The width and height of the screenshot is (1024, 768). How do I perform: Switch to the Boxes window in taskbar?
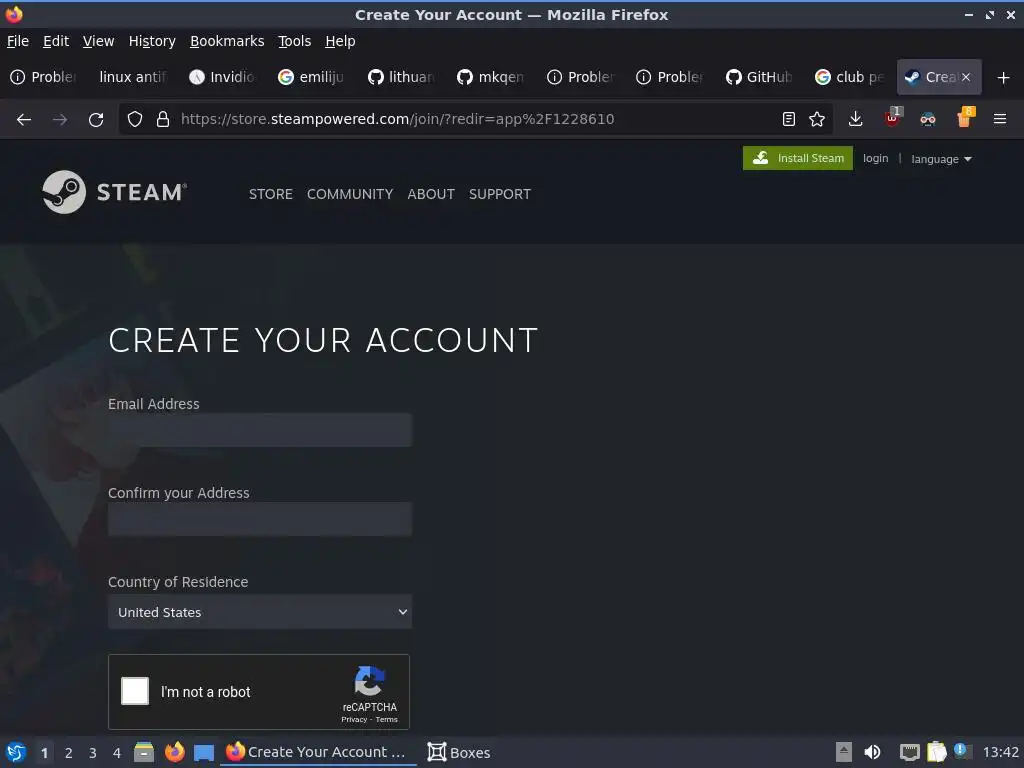click(x=458, y=752)
